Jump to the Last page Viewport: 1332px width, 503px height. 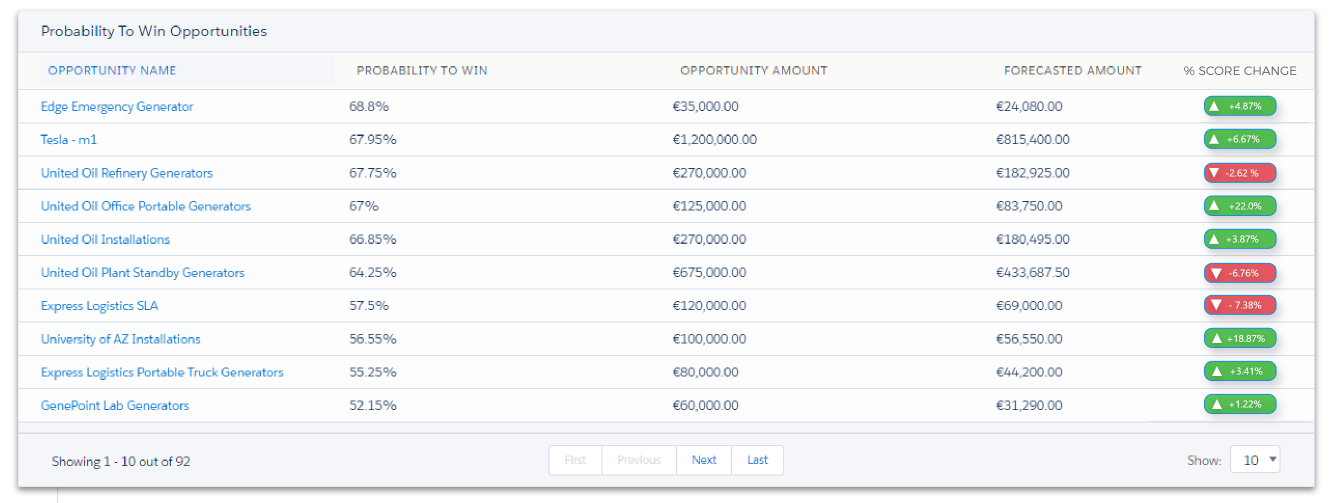click(758, 460)
